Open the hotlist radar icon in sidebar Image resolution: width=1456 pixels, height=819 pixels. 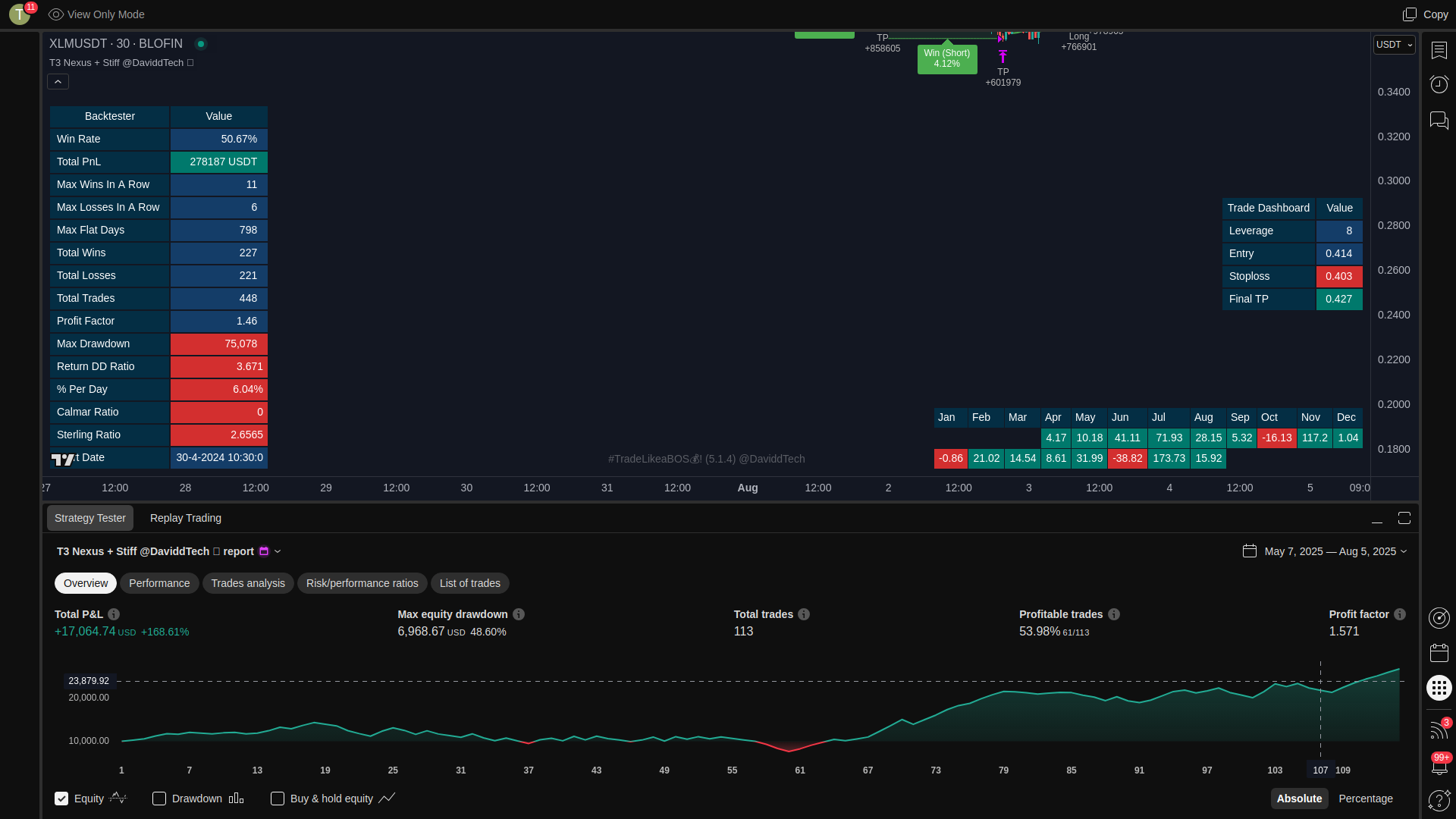pyautogui.click(x=1439, y=618)
